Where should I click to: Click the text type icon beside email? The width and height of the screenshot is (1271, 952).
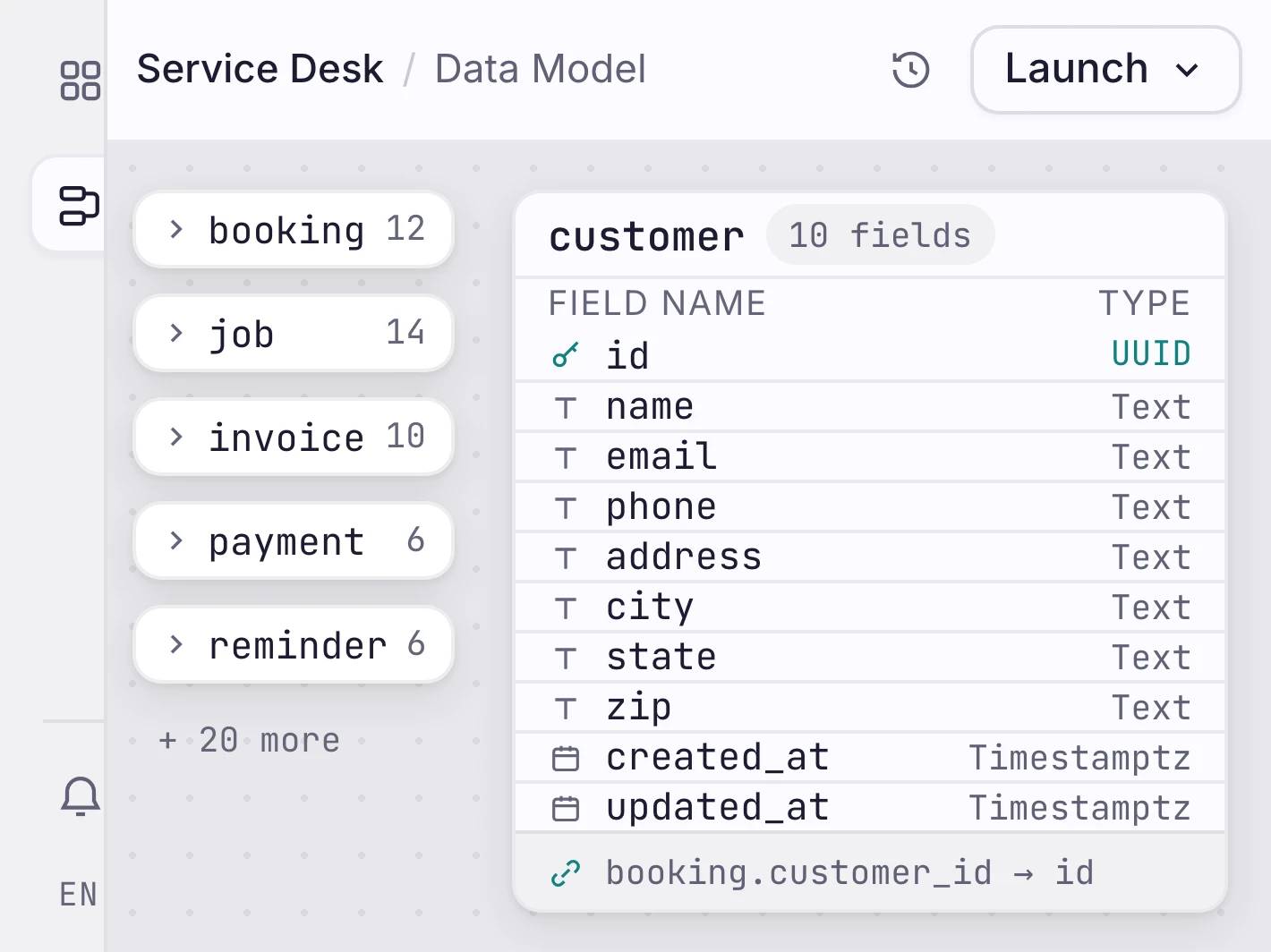(x=566, y=458)
